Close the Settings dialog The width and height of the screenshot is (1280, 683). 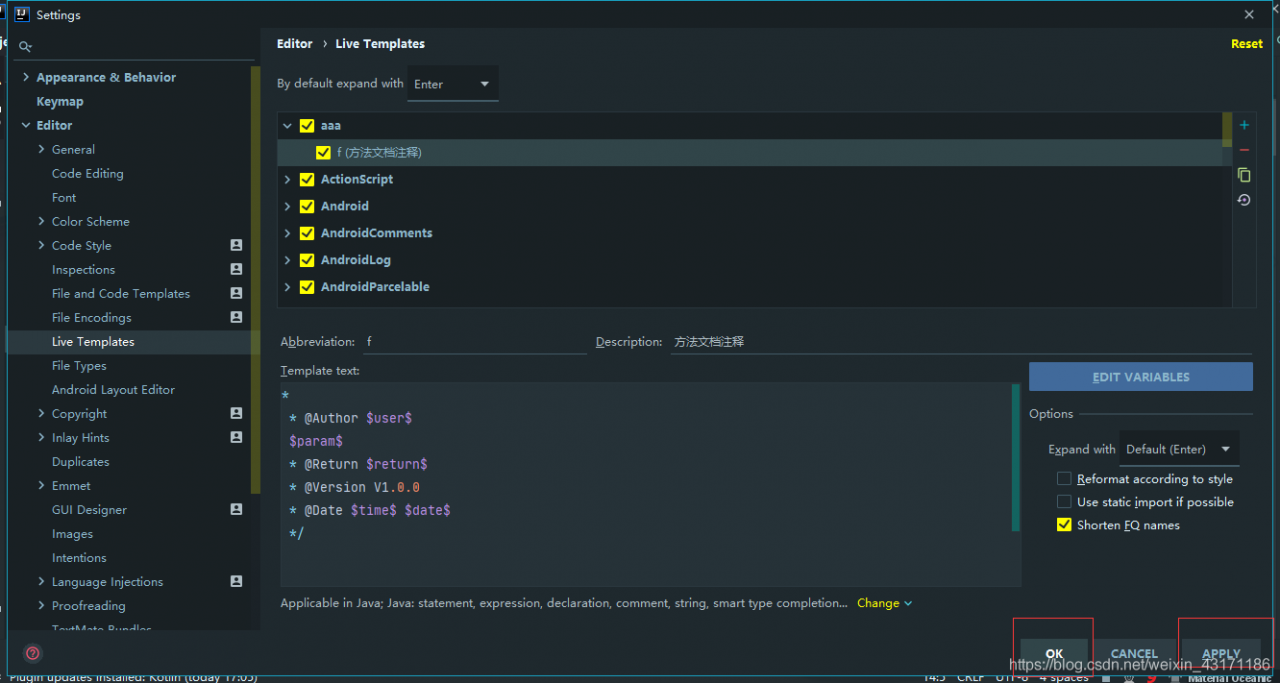click(1249, 15)
